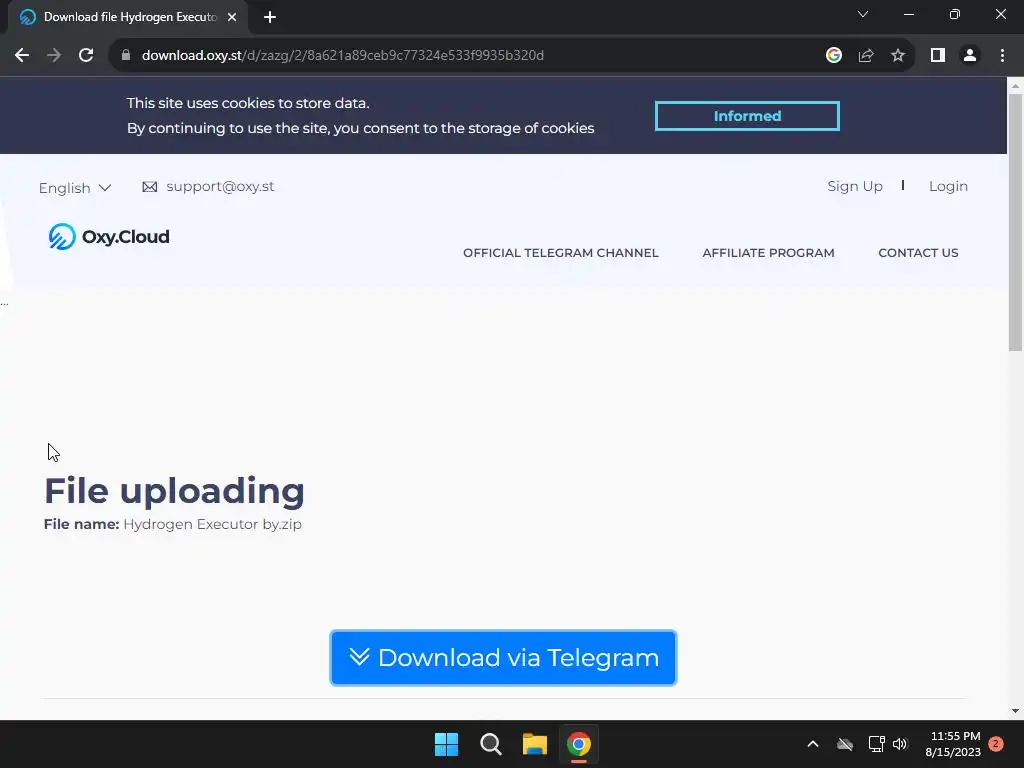Click the browser forward arrow
The height and width of the screenshot is (768, 1024).
click(x=54, y=56)
